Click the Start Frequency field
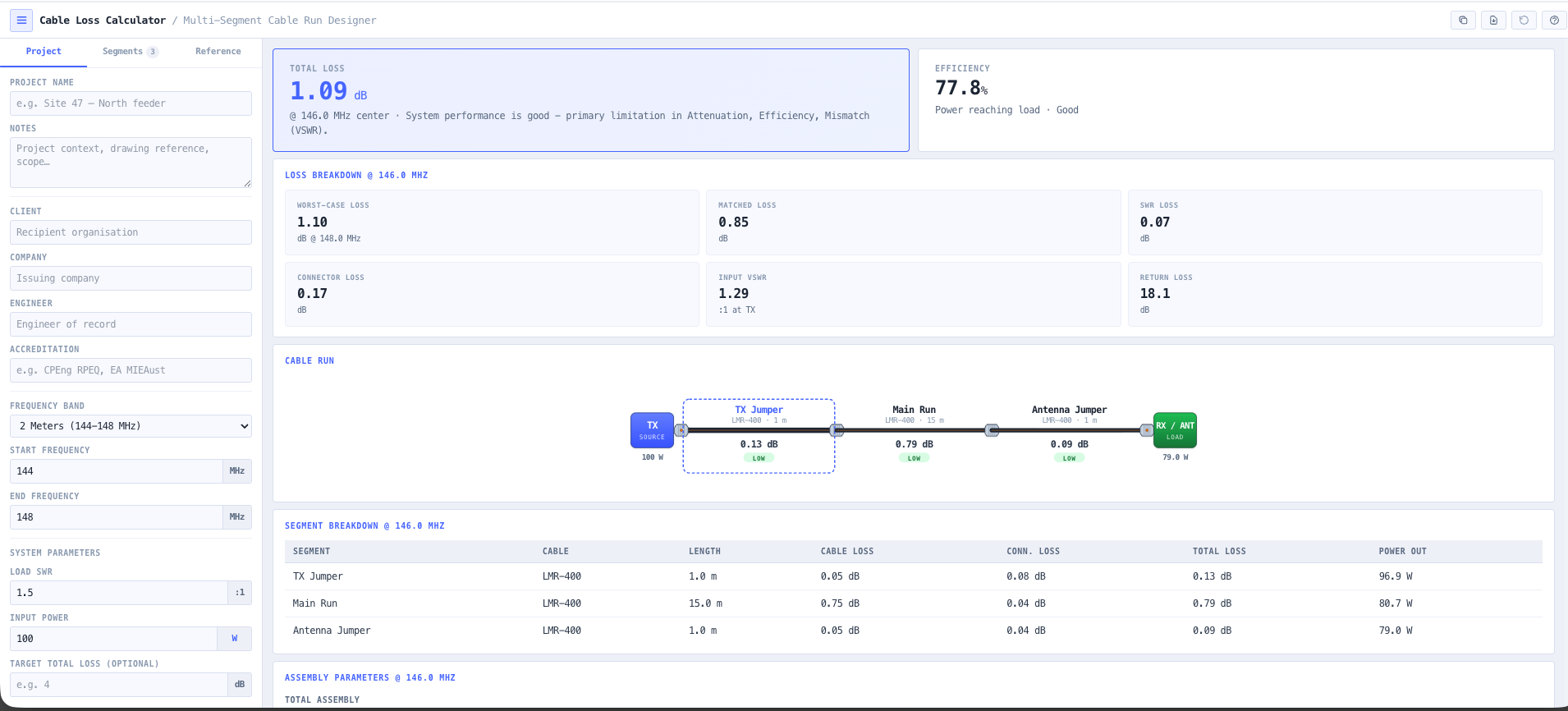This screenshot has height=711, width=1568. coord(117,471)
